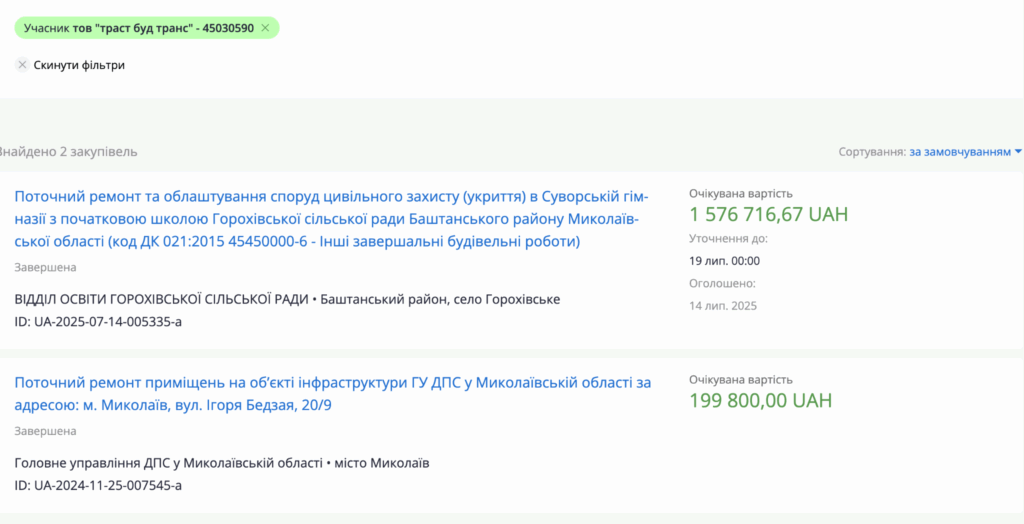Click the Сортування label
1024x524 pixels.
[872, 152]
